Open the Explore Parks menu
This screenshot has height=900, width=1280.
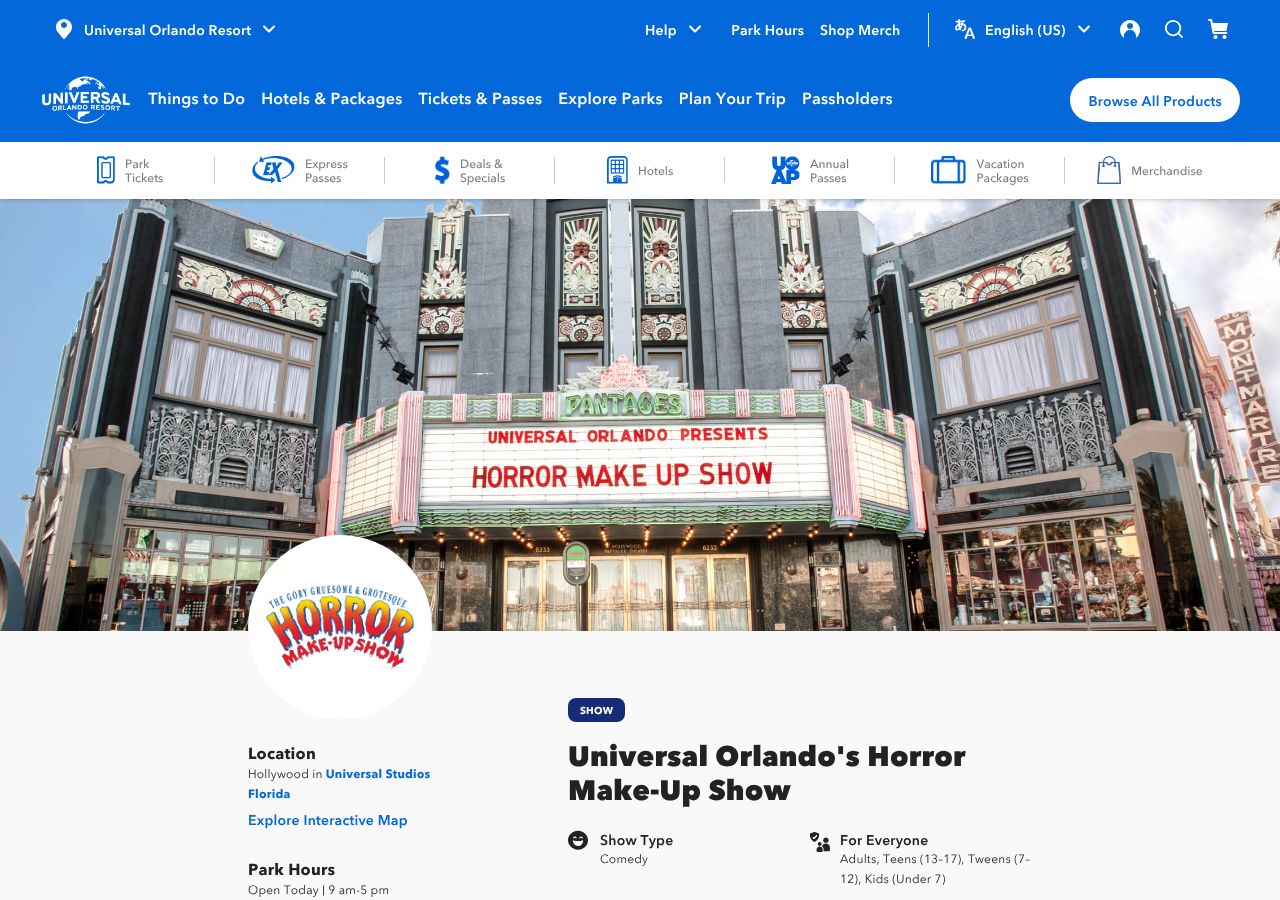pyautogui.click(x=610, y=99)
